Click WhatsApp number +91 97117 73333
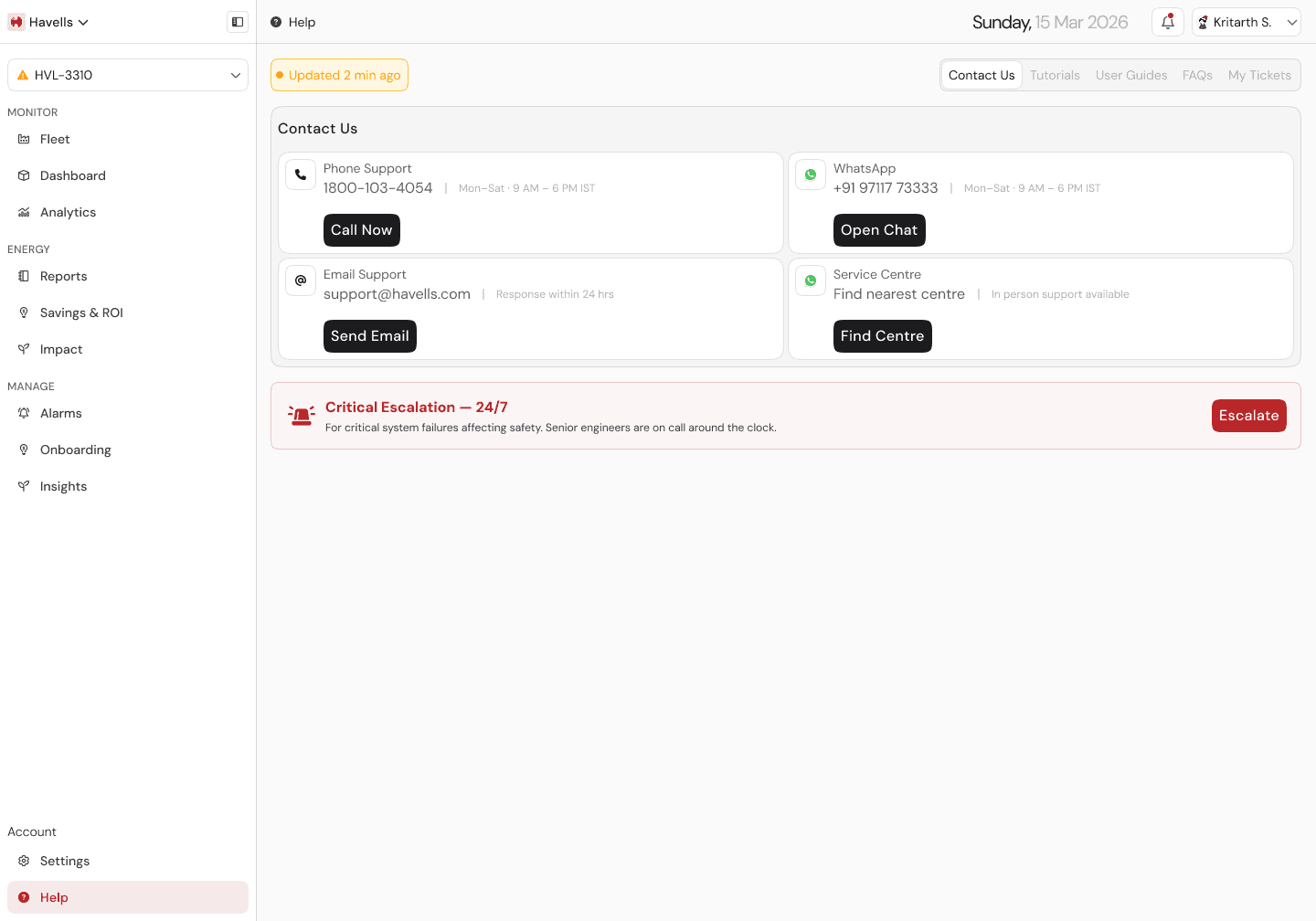 coord(886,188)
